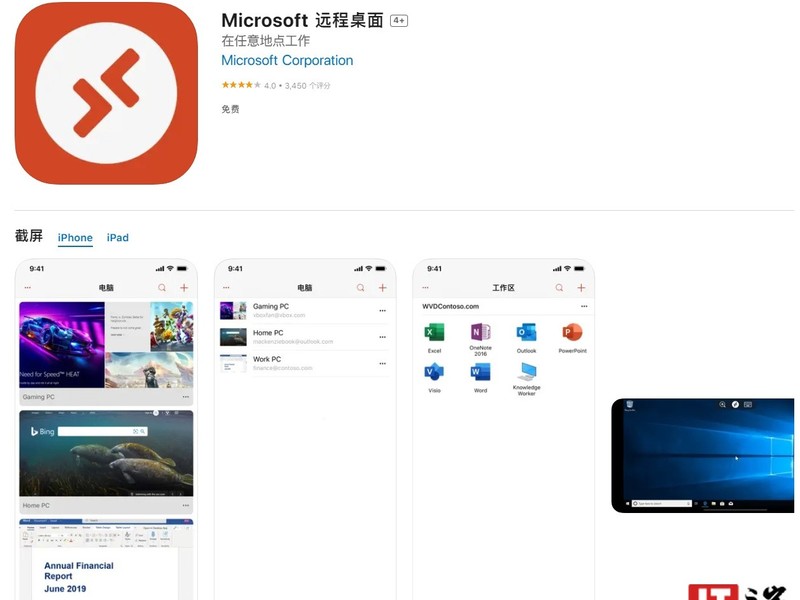
Task: Open the Gaming PC thumbnail preview
Action: 106,345
